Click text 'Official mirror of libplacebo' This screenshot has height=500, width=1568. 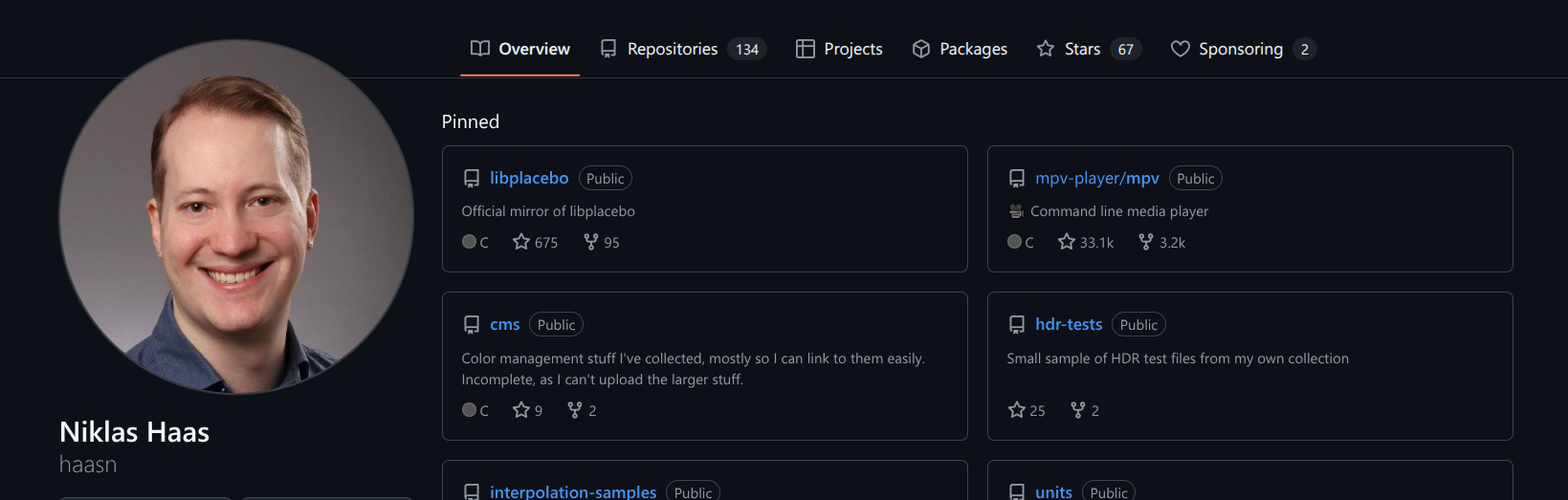[548, 211]
